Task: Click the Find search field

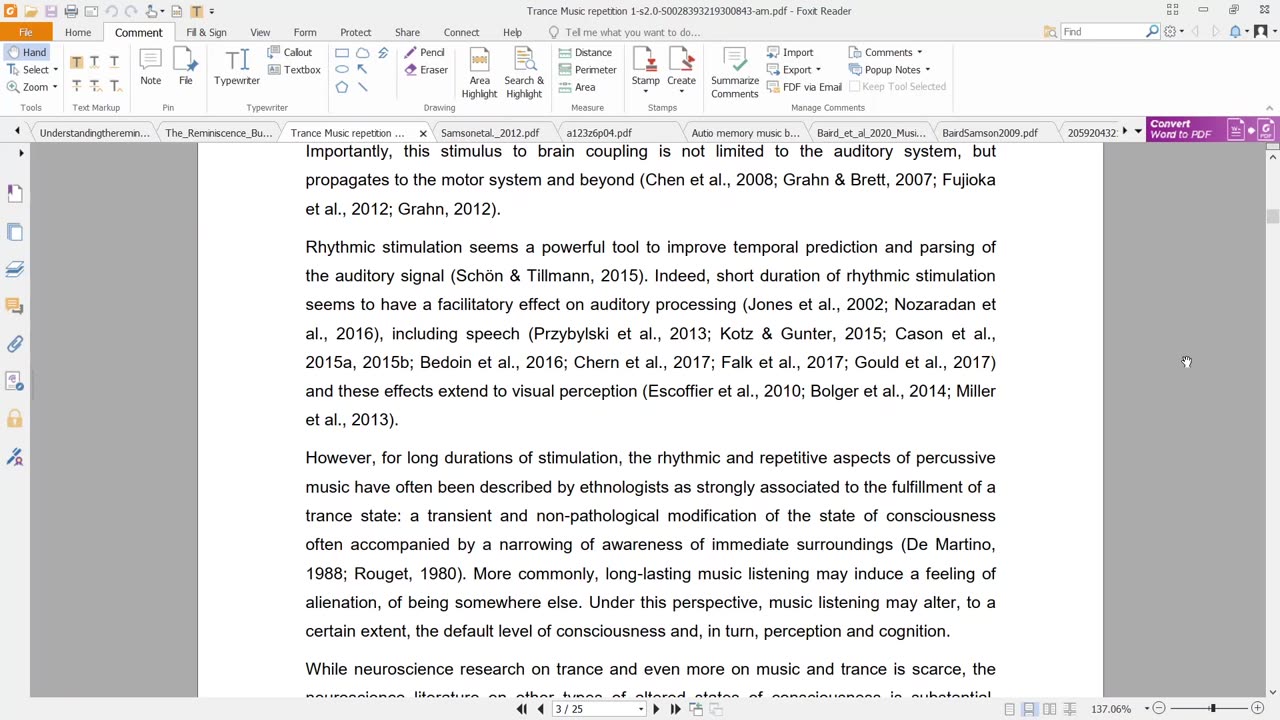Action: 1104,32
